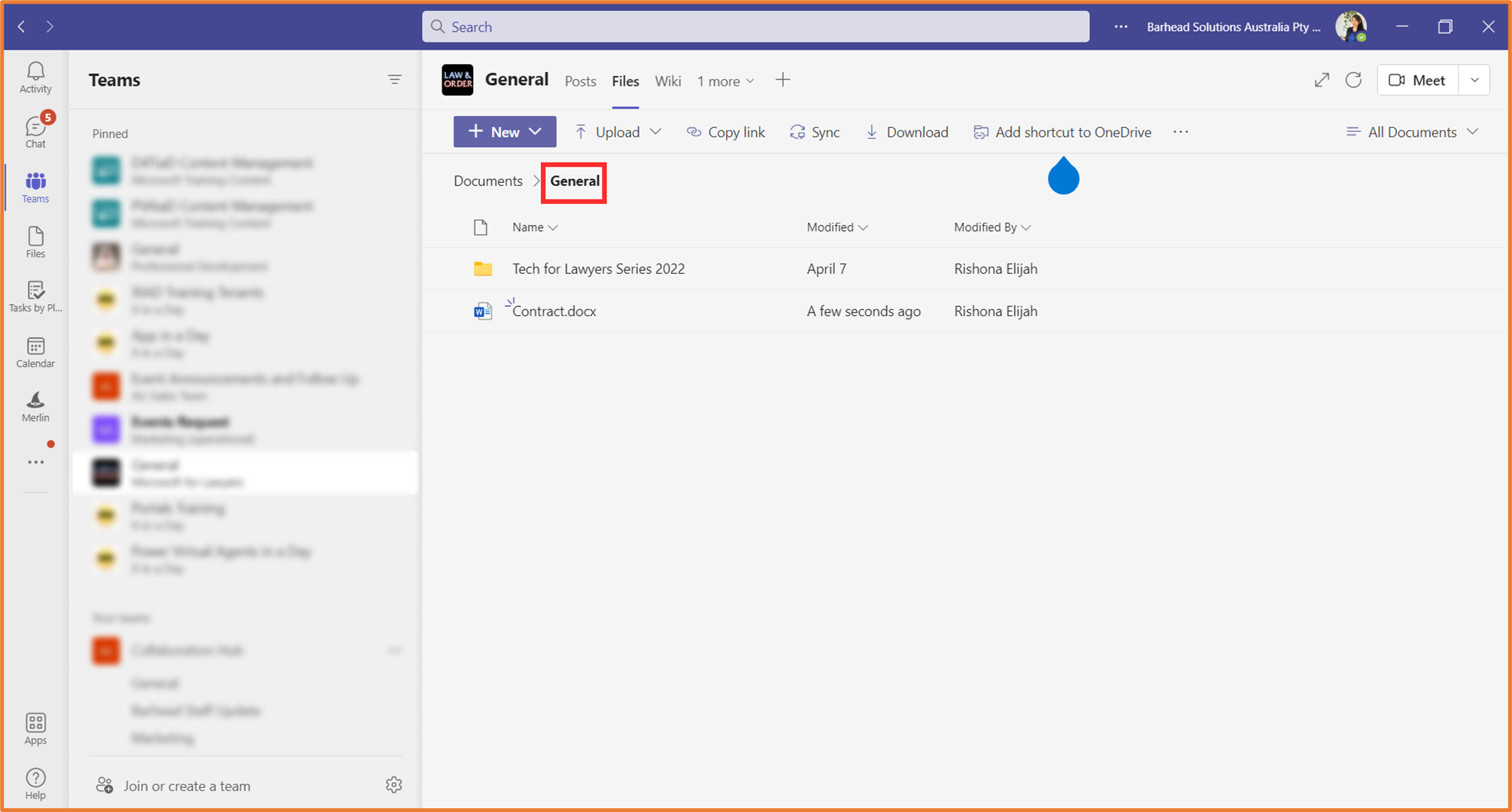Open the All Documents view dropdown
1512x812 pixels.
coord(1412,132)
